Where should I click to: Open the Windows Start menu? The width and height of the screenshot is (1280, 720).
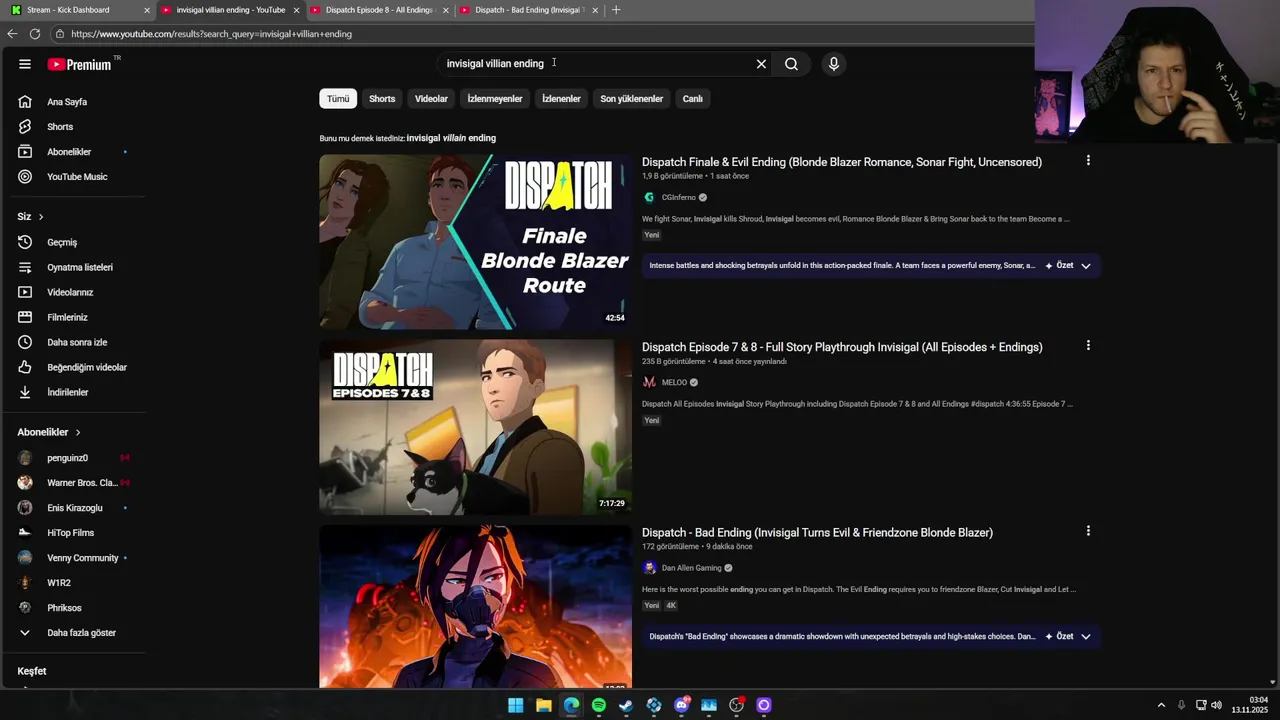point(516,705)
